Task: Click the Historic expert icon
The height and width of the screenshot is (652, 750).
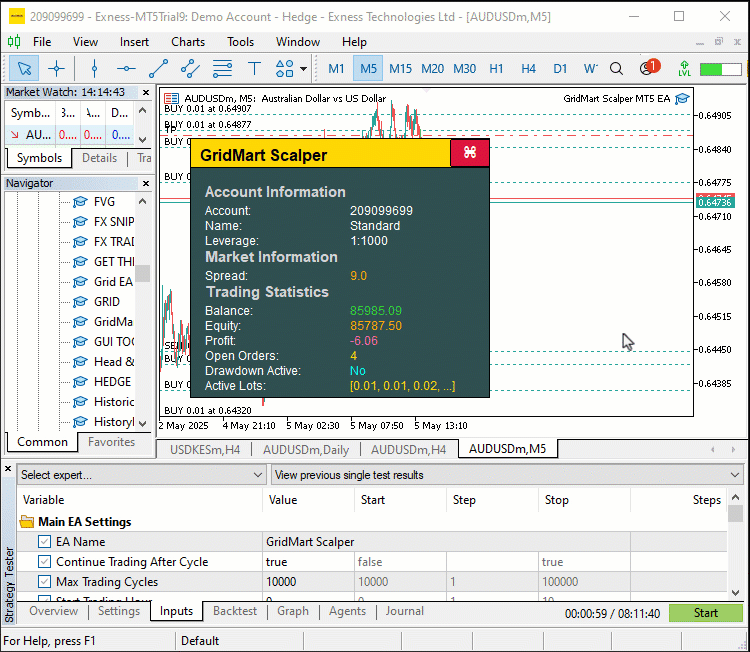Action: click(x=80, y=402)
